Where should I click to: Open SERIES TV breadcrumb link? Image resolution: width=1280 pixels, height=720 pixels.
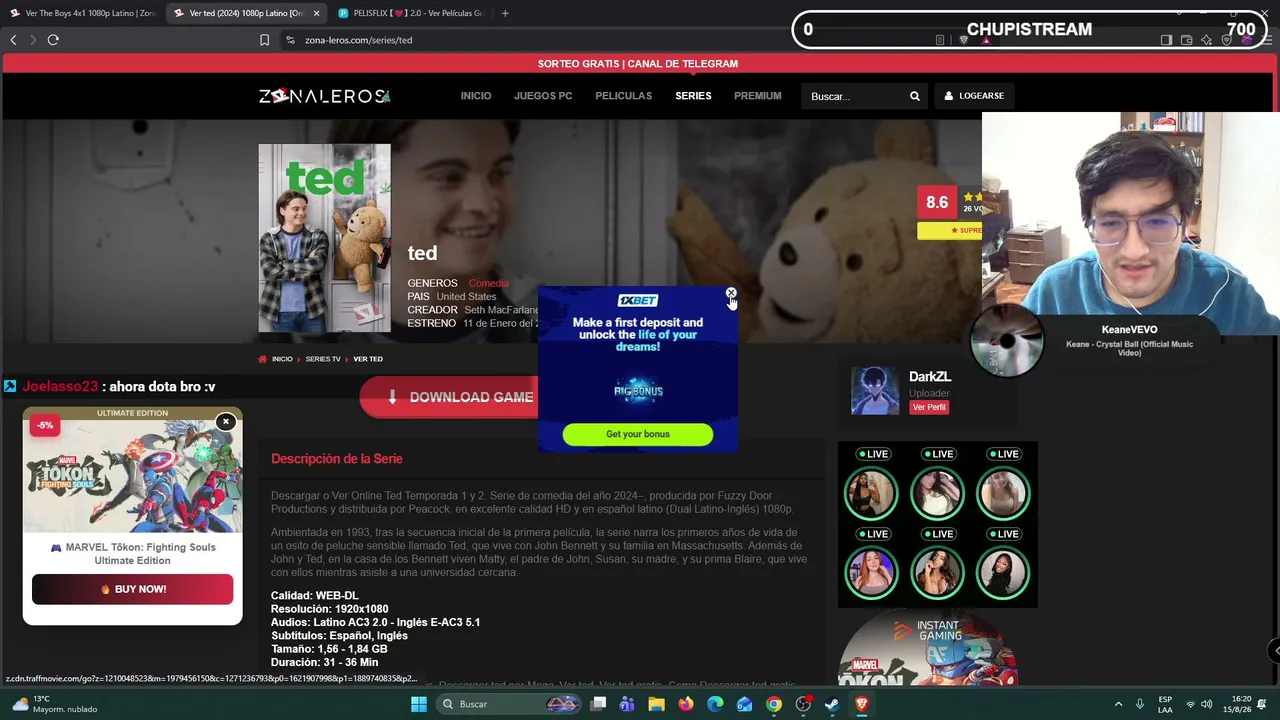(323, 359)
